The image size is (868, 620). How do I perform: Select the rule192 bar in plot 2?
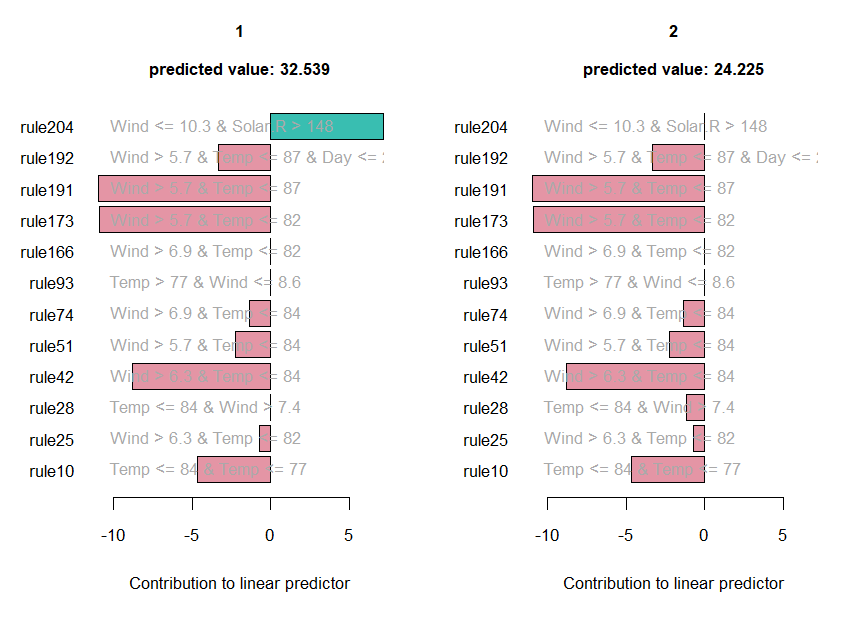point(678,157)
